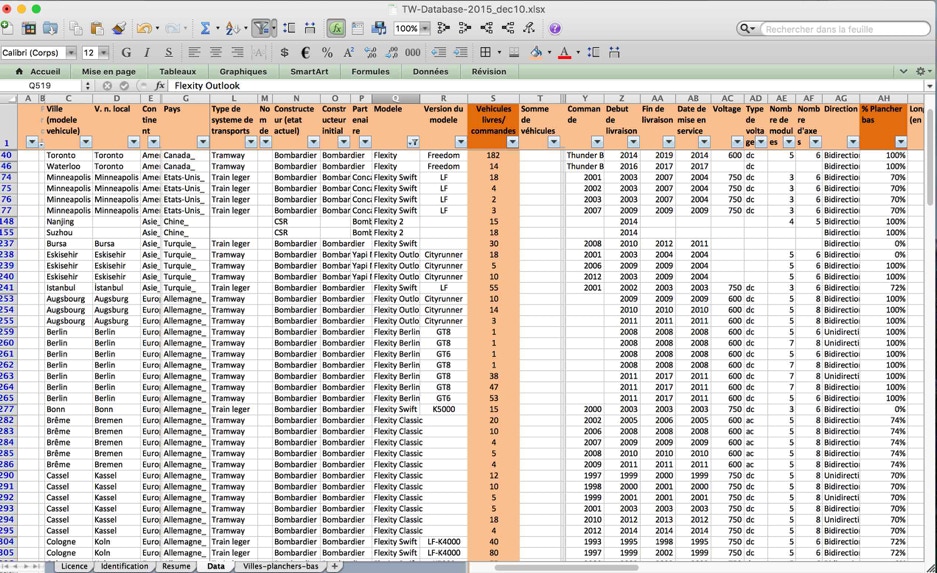Click the search field Rechercher dans la feuille
The image size is (937, 573).
(x=846, y=29)
